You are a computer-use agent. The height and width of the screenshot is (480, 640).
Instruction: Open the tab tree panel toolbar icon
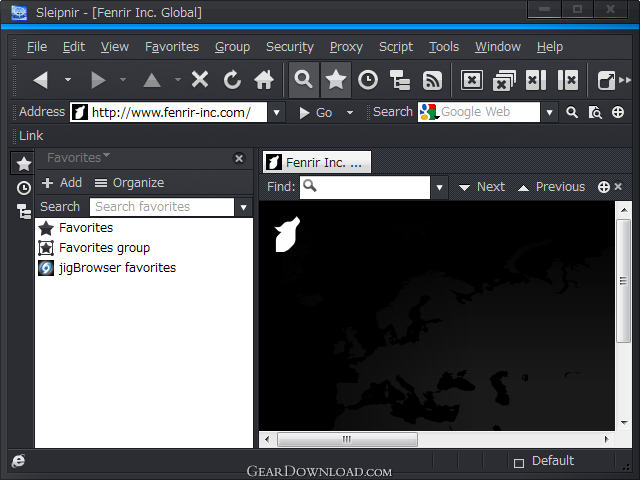400,80
